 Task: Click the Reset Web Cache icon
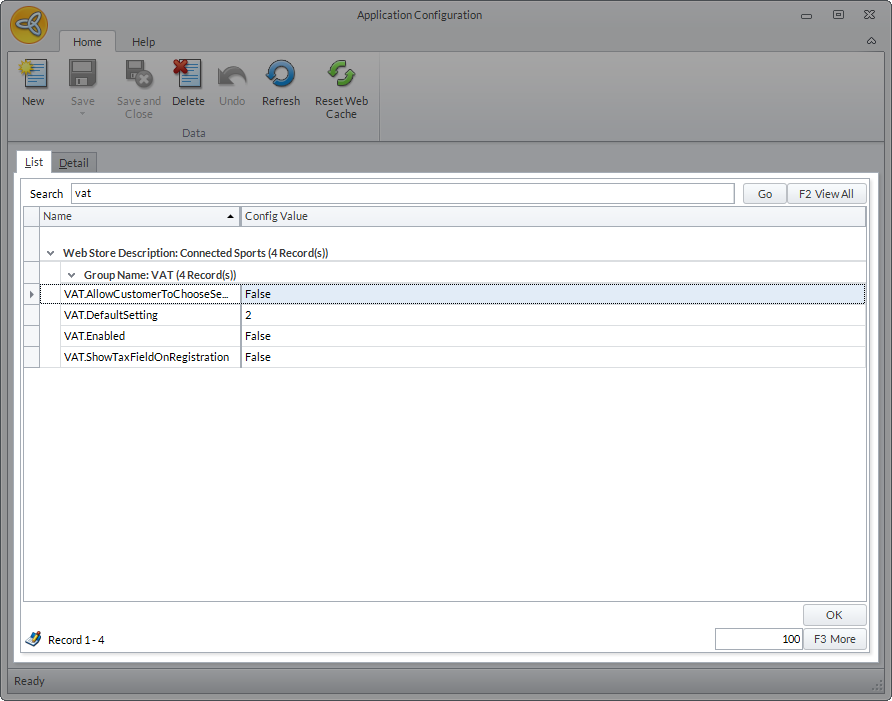(x=341, y=75)
